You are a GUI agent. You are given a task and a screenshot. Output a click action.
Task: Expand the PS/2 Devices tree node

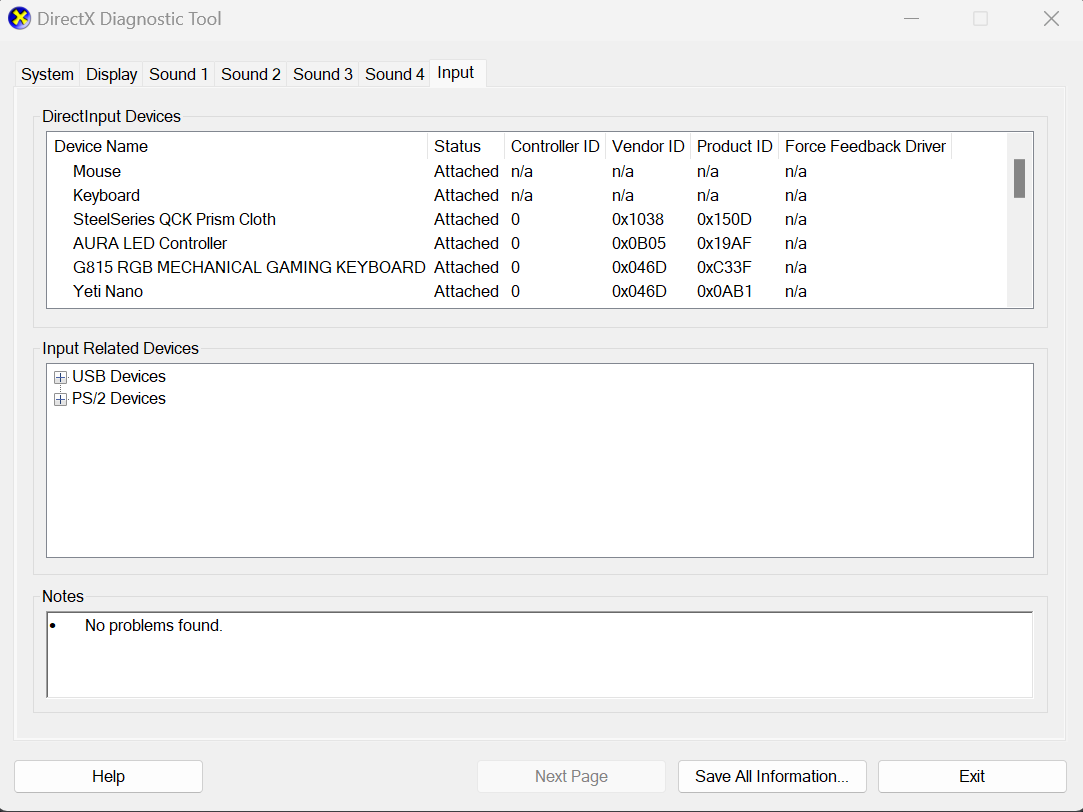click(61, 399)
